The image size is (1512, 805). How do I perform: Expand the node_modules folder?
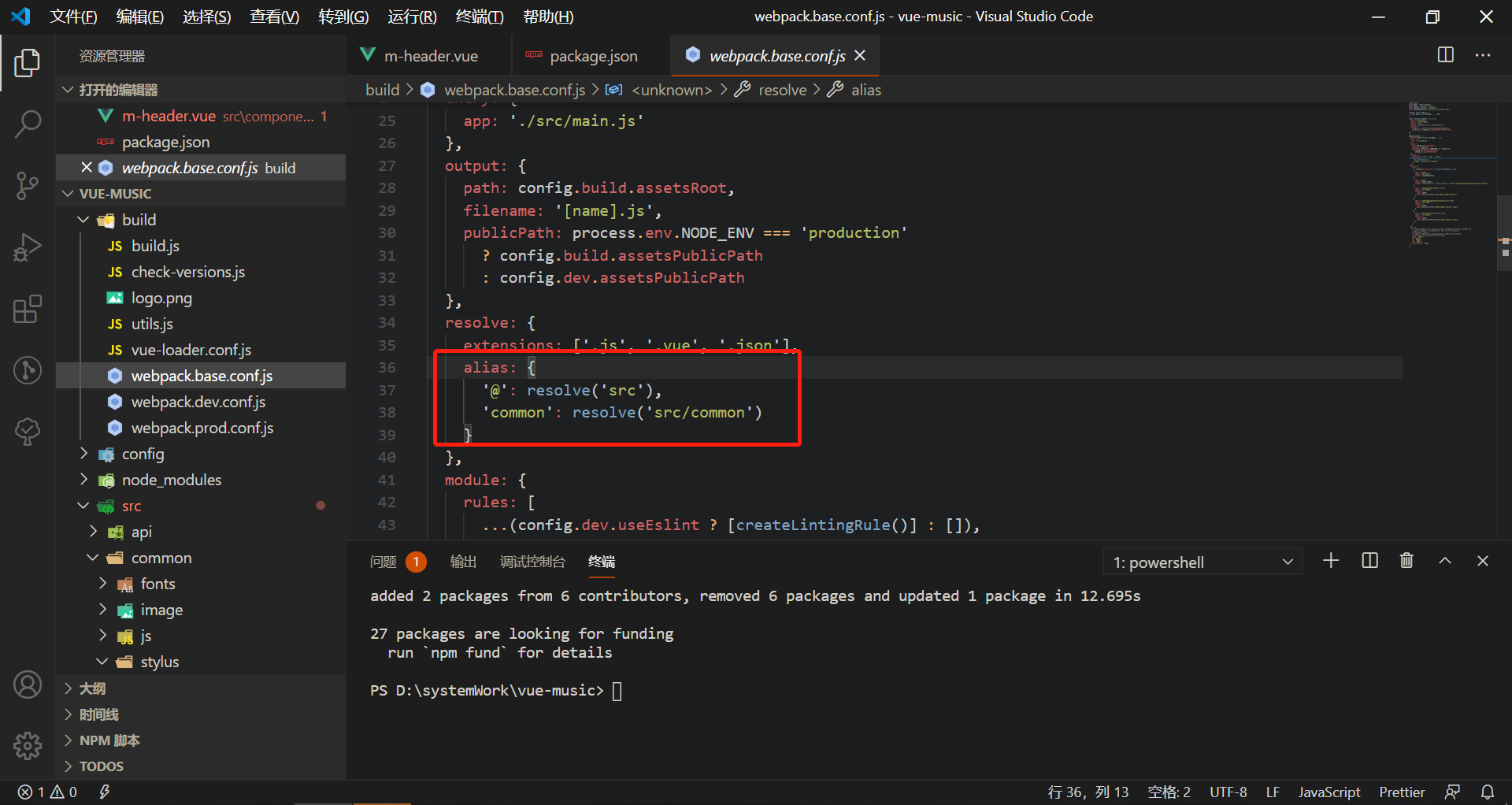[x=83, y=480]
